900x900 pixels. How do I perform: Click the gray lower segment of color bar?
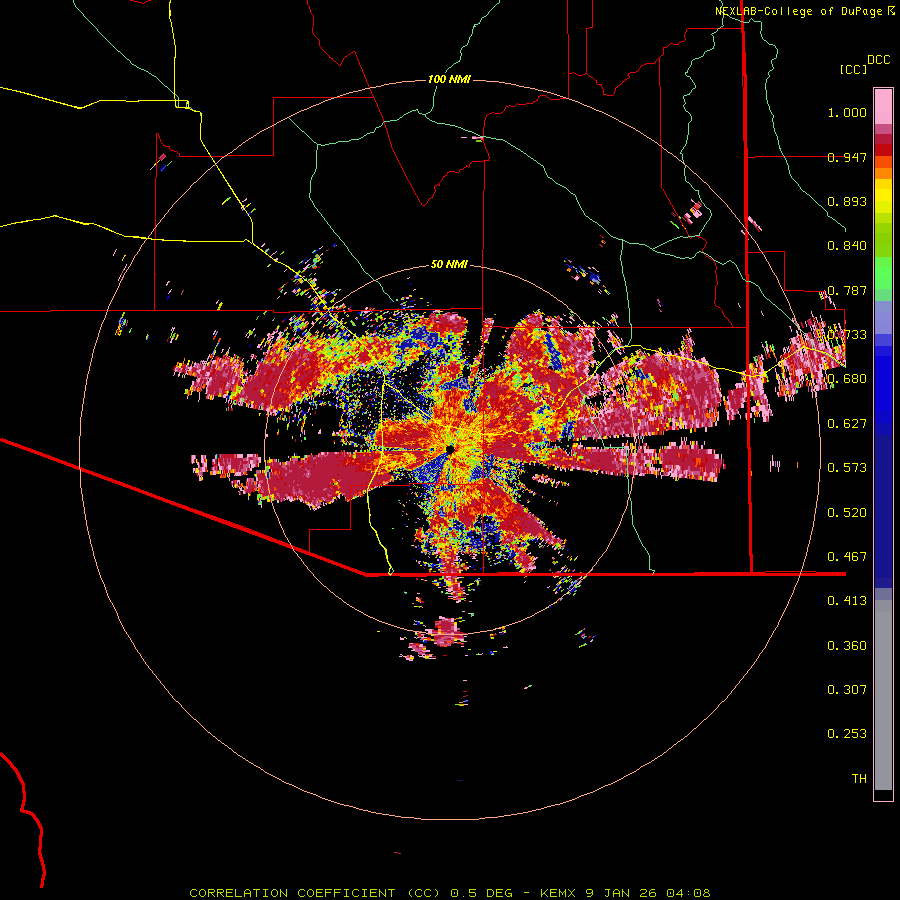pyautogui.click(x=883, y=695)
